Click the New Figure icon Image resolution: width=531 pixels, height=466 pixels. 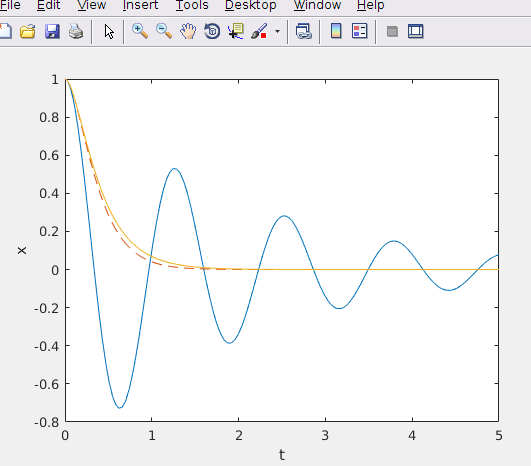[5, 31]
